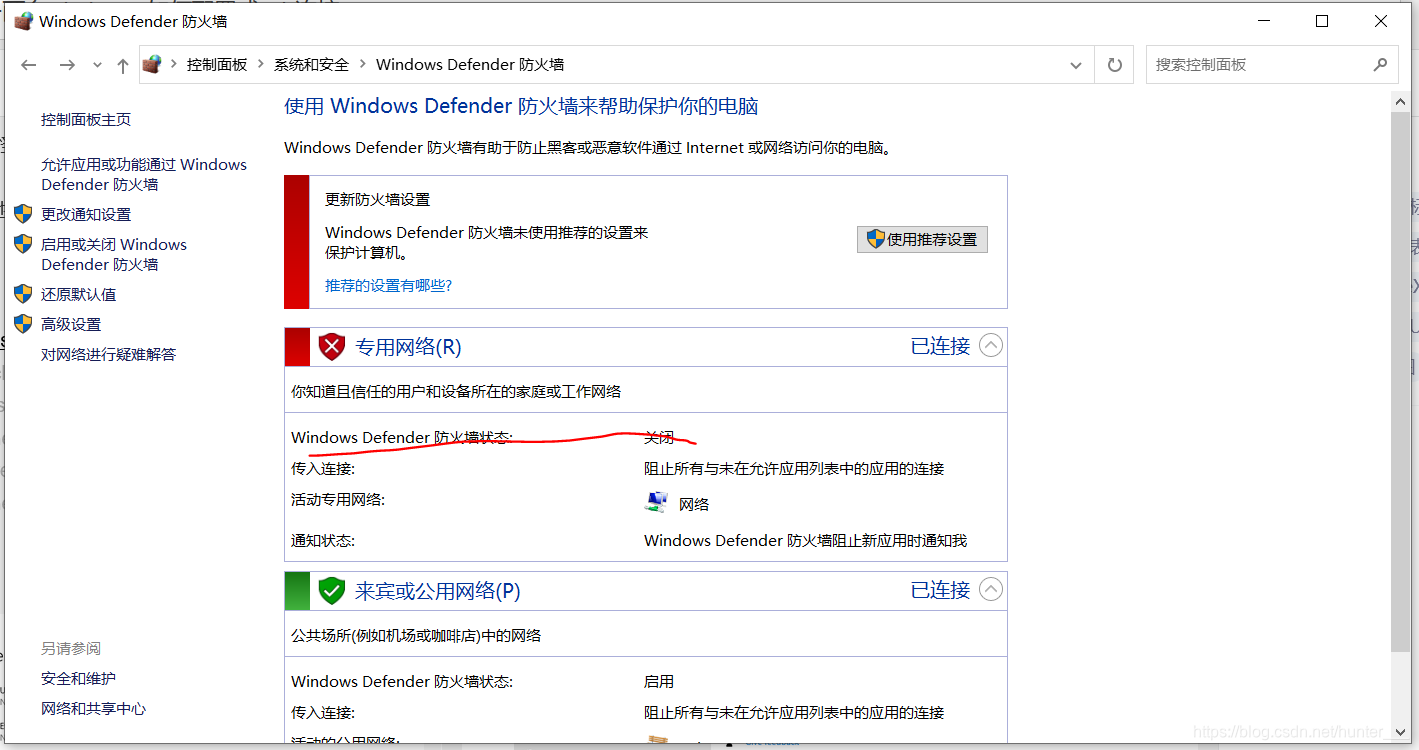
Task: Select Windows Defender 防火墙 breadcrumb
Action: 470,64
